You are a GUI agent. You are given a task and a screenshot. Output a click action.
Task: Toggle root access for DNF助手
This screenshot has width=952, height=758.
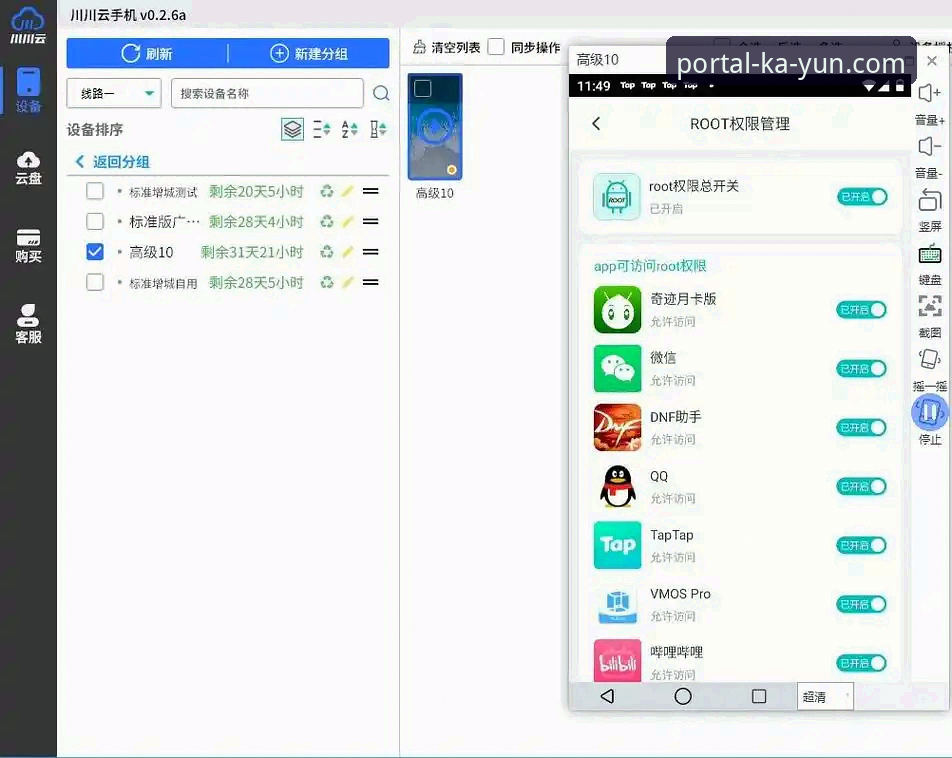pyautogui.click(x=862, y=428)
